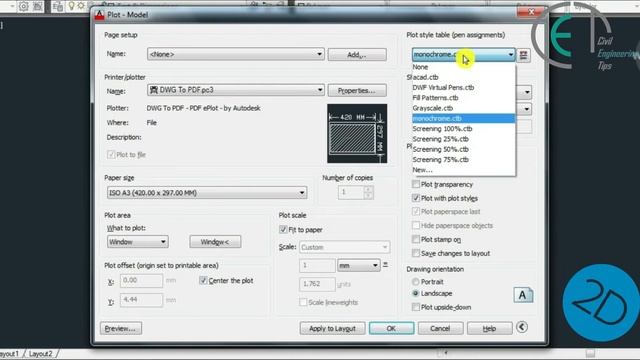Toggle Plot stamp on checkbox
640x360 pixels.
[x=416, y=239]
